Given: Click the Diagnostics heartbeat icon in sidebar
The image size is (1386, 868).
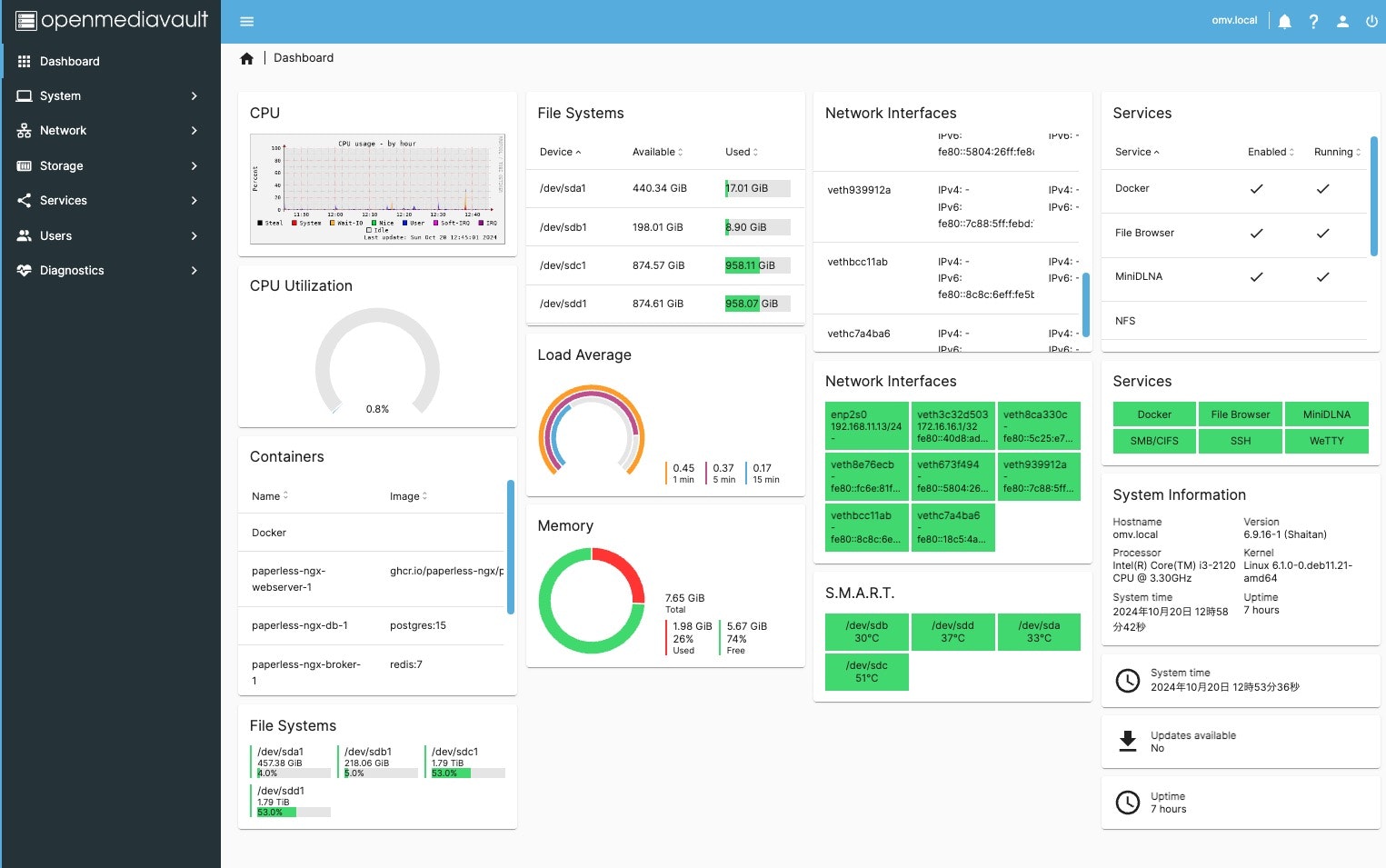Looking at the screenshot, I should point(25,270).
